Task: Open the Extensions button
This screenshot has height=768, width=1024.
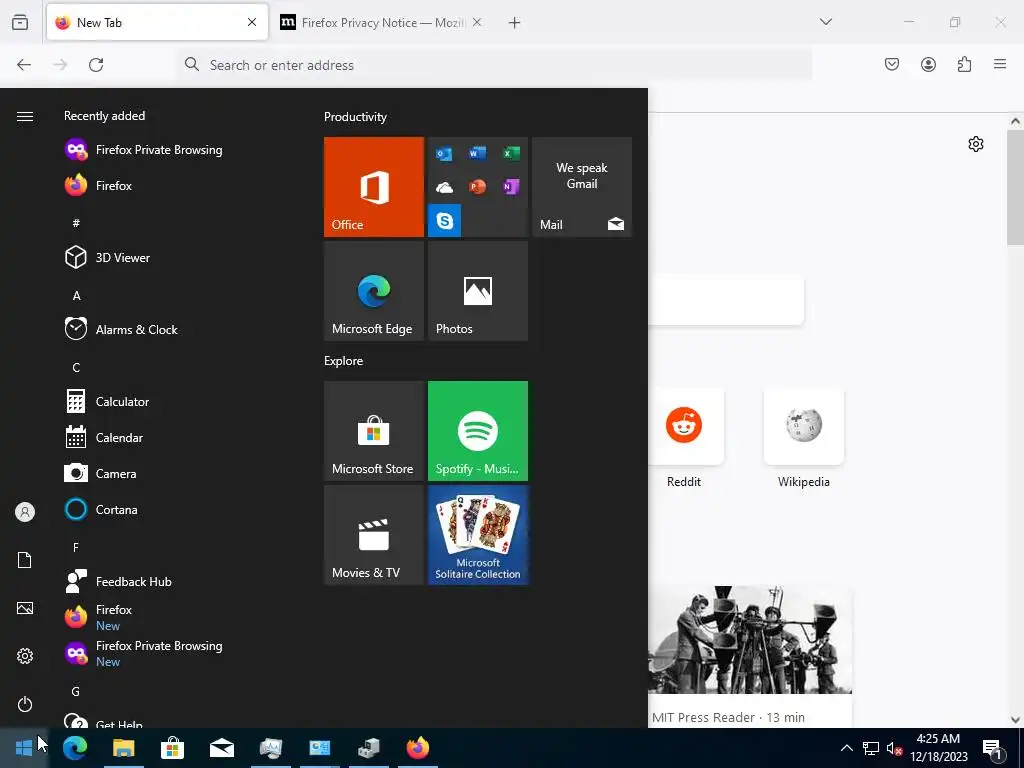Action: pyautogui.click(x=964, y=64)
